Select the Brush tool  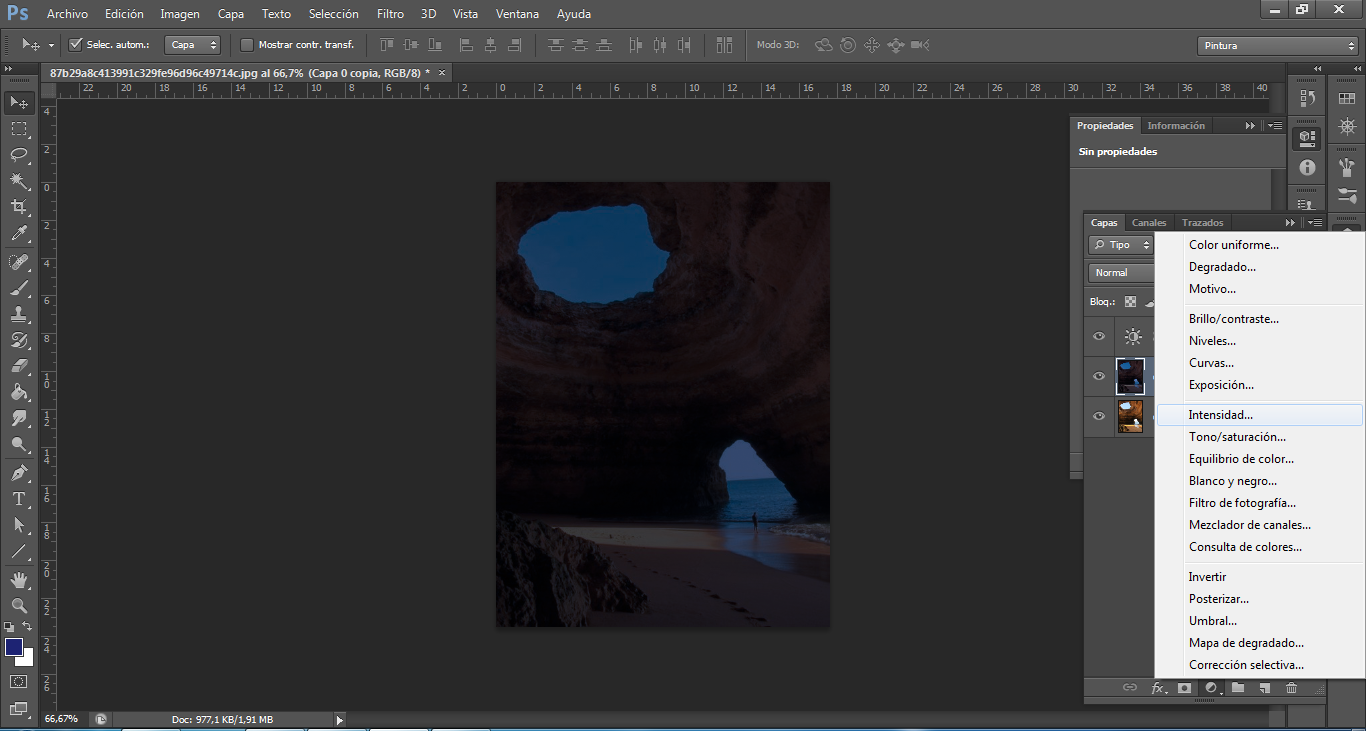pos(19,288)
